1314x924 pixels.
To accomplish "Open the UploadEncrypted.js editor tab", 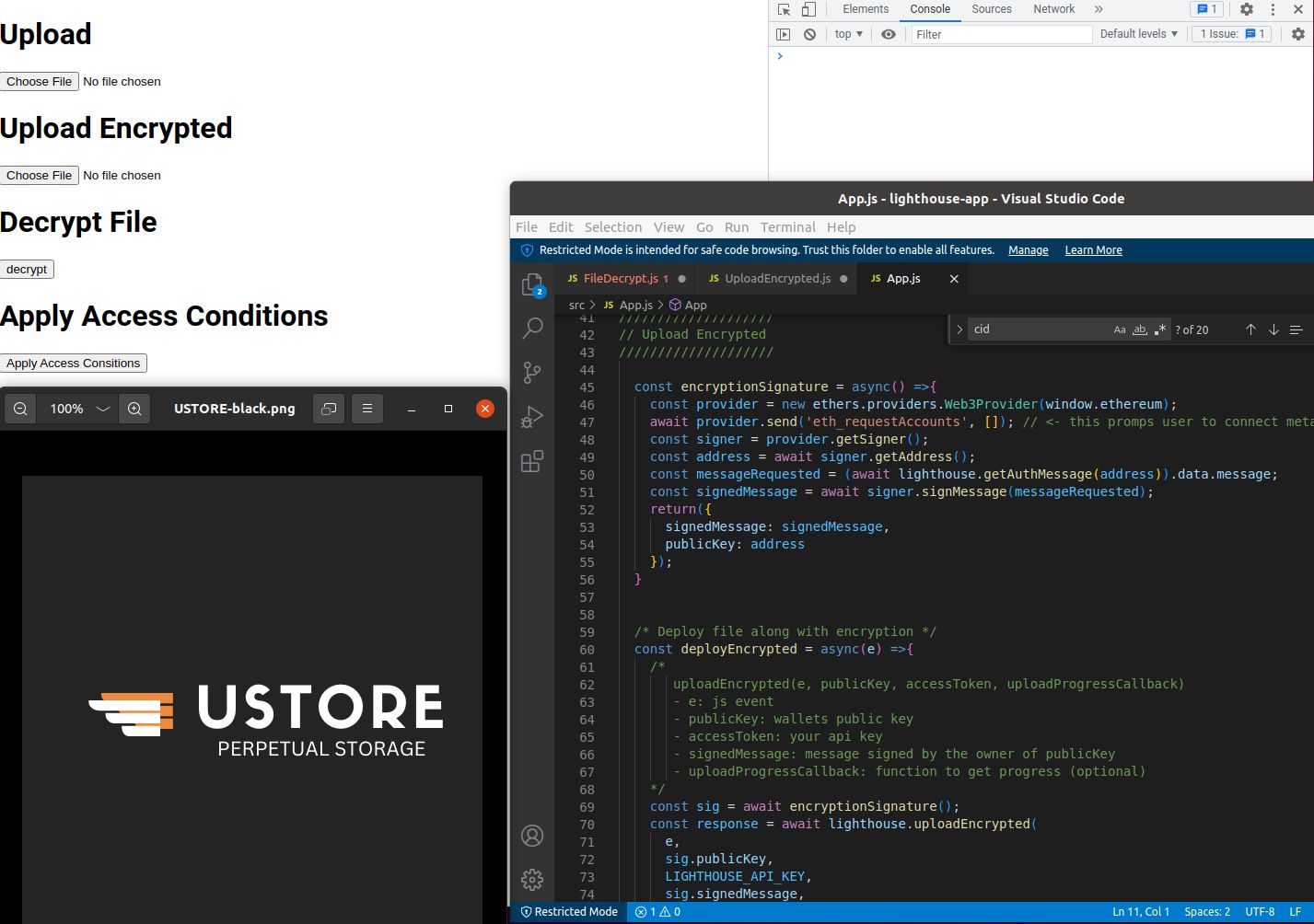I will coord(777,279).
